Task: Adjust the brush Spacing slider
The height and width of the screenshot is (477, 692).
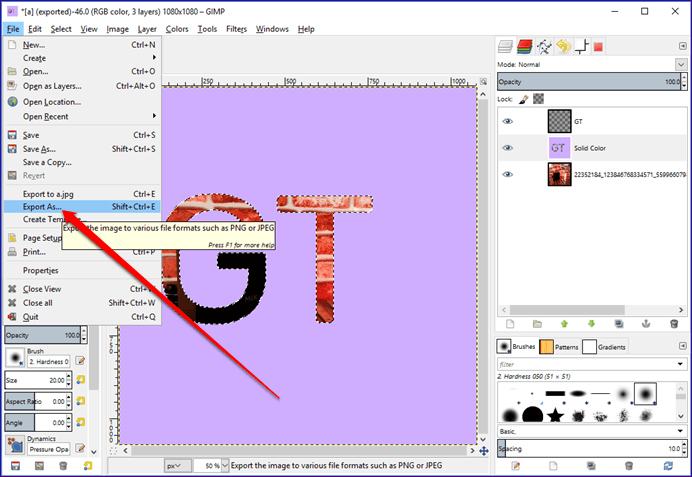Action: tap(589, 448)
